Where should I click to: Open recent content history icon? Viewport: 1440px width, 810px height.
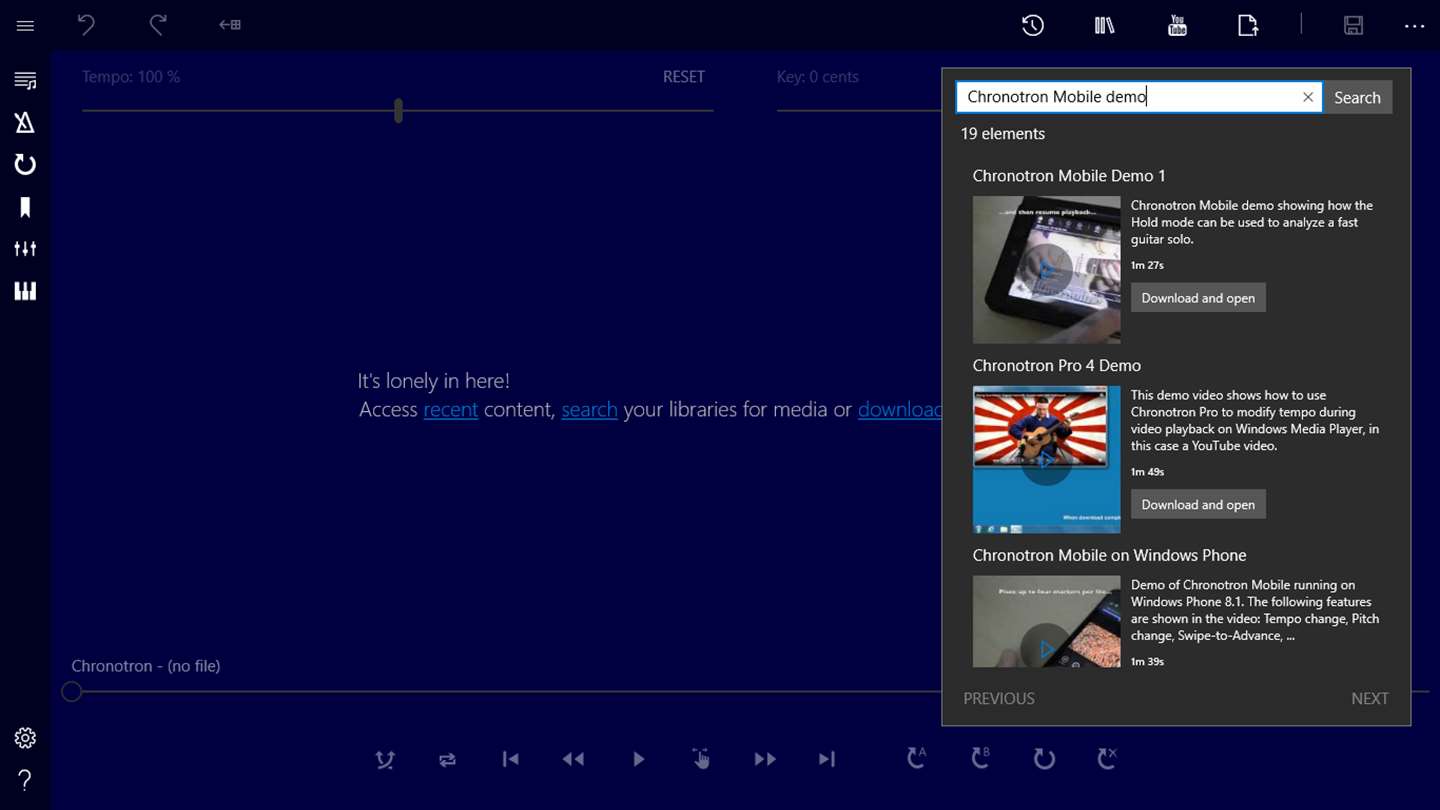pyautogui.click(x=1033, y=26)
